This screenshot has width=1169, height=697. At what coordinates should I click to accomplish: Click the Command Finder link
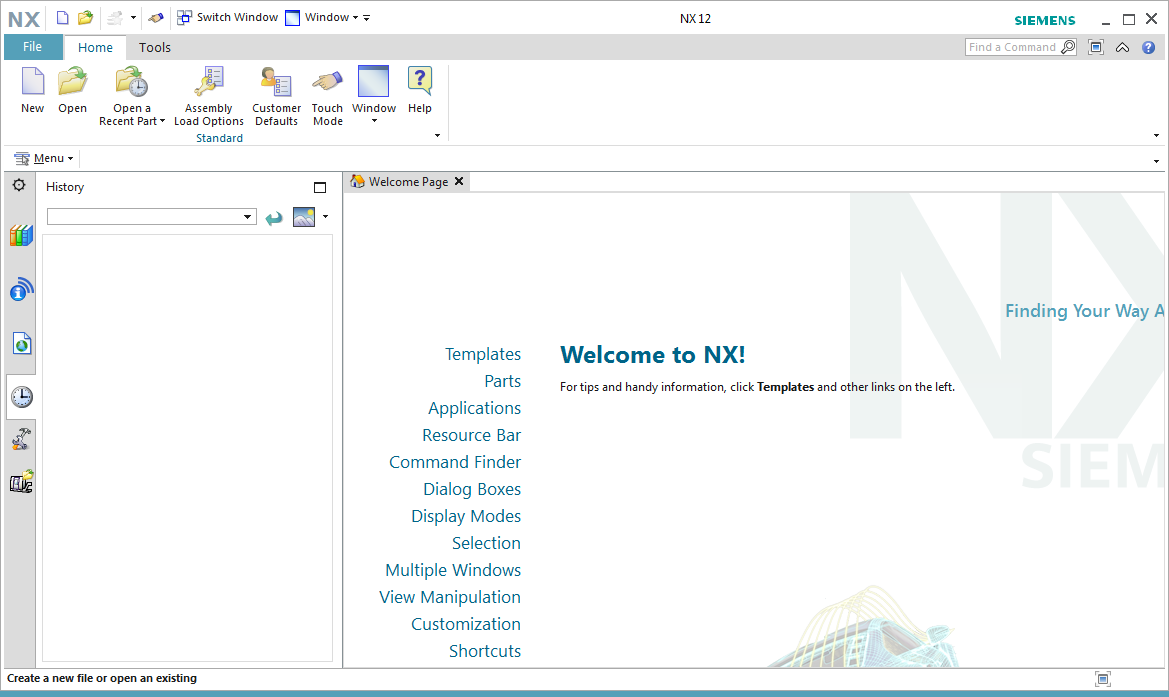[x=455, y=462]
